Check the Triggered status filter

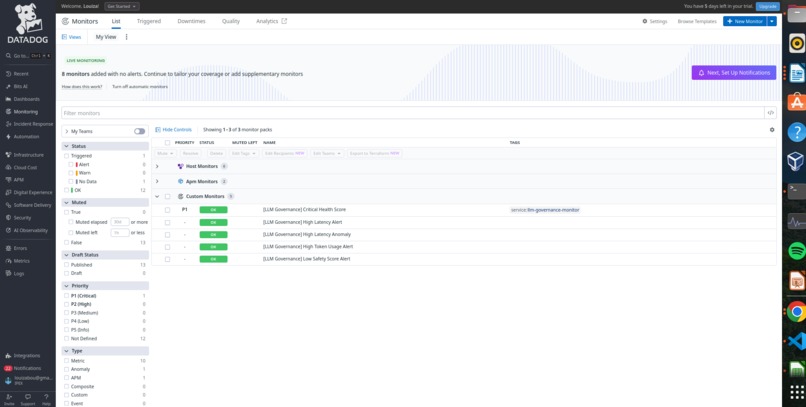click(66, 156)
